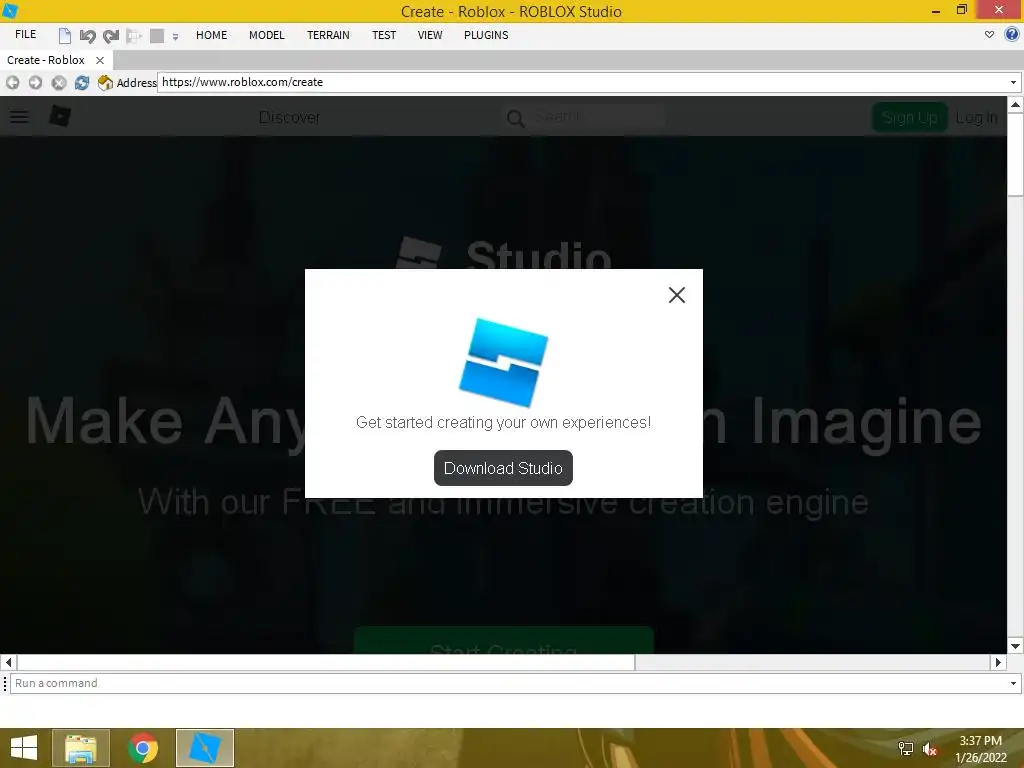Click the green Sign Up button

[910, 118]
